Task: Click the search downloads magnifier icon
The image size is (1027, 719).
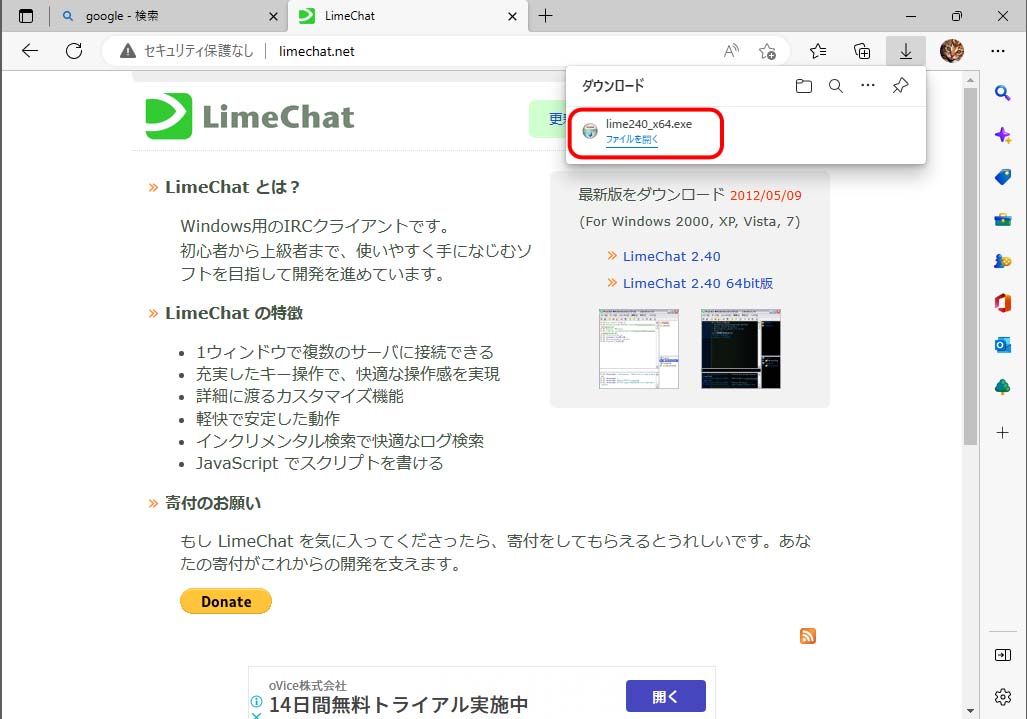Action: (835, 85)
